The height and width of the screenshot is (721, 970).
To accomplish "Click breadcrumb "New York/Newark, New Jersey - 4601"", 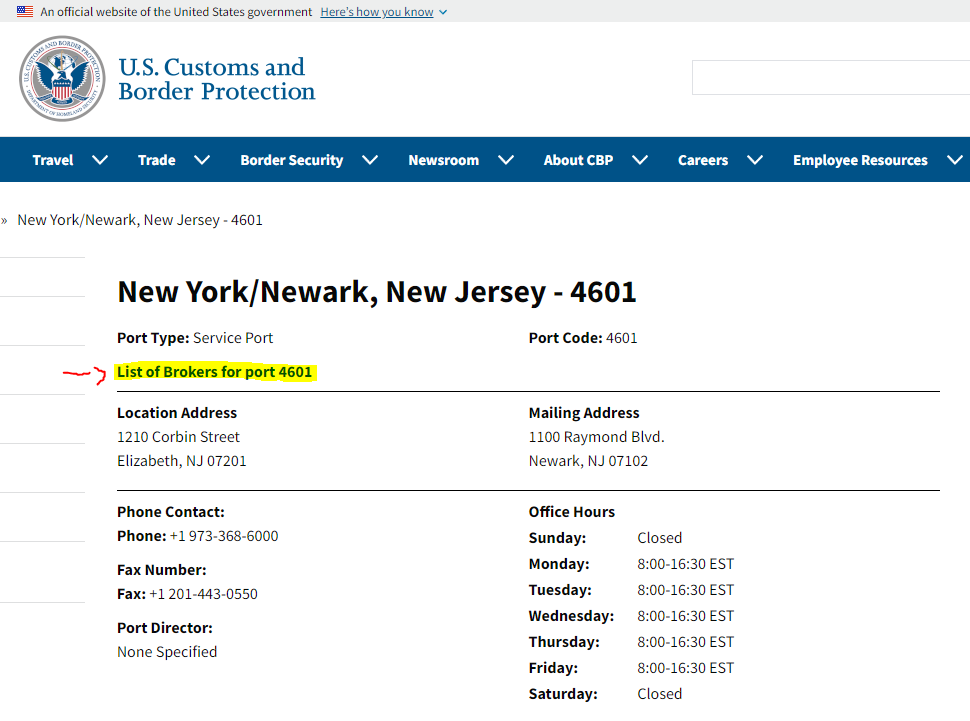I will (x=140, y=220).
